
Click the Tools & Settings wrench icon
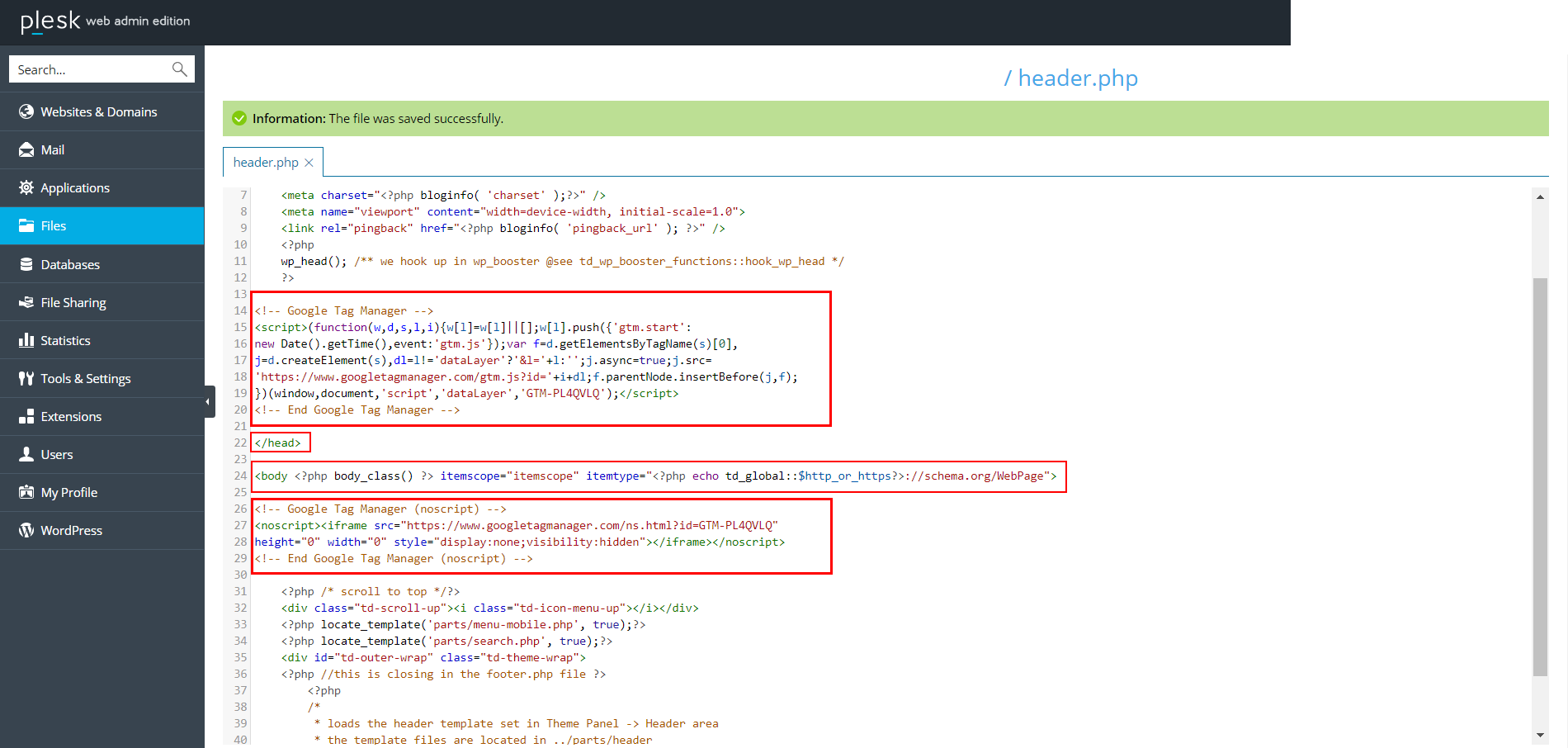(26, 378)
